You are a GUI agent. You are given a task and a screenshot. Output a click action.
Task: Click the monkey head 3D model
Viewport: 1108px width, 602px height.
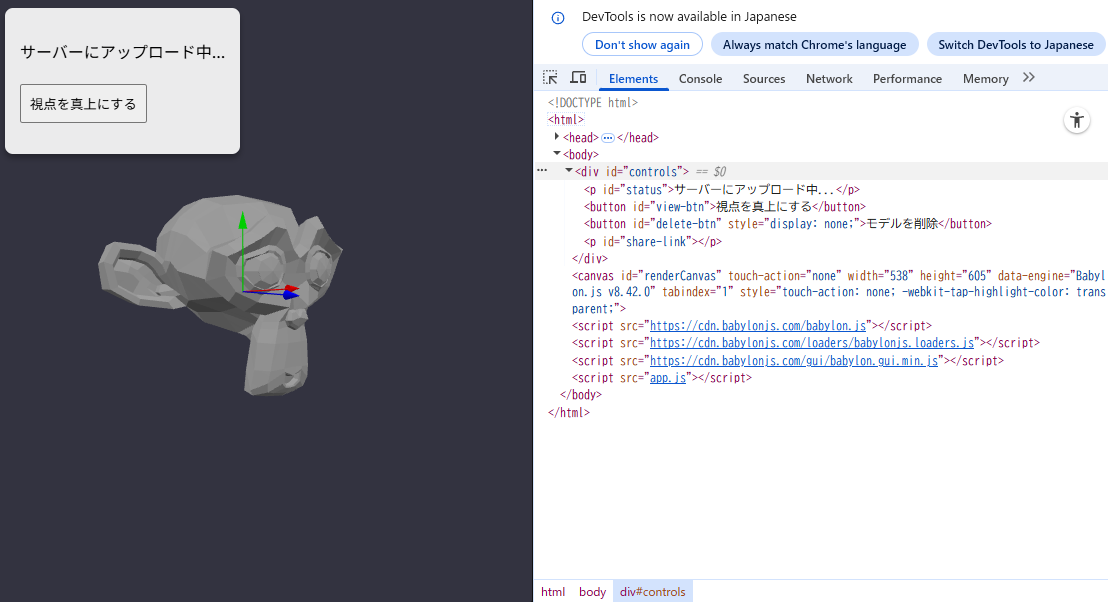(220, 295)
